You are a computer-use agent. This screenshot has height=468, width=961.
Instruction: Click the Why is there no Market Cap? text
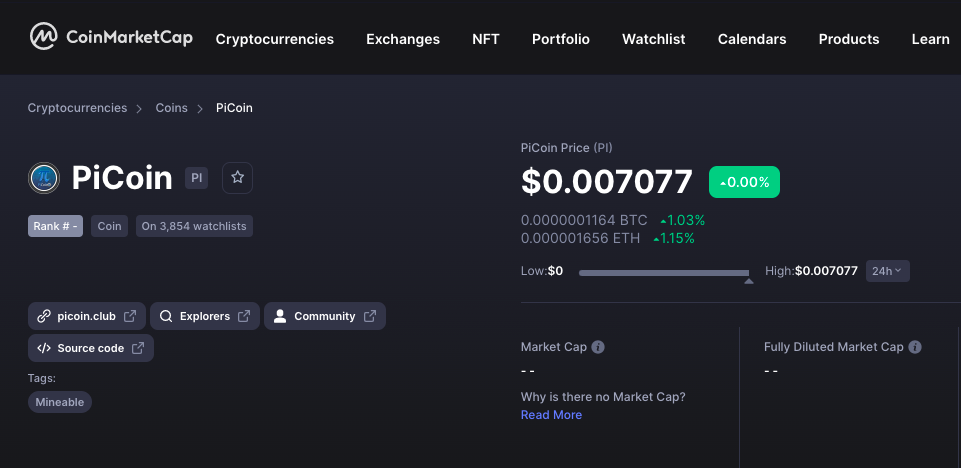tap(603, 397)
